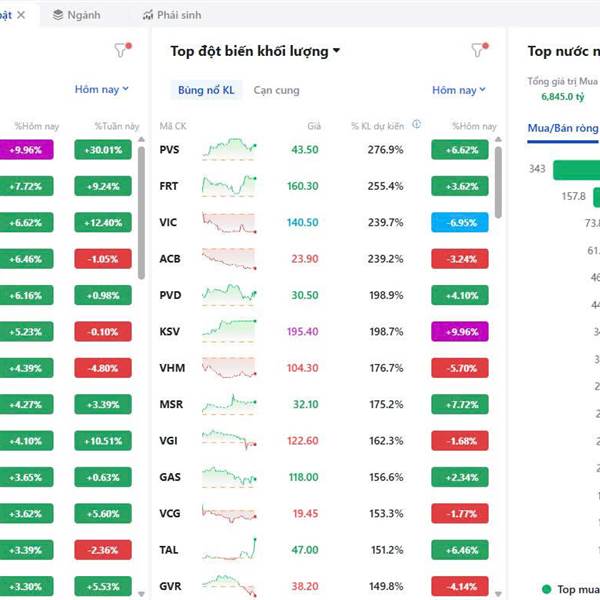The width and height of the screenshot is (600, 600).
Task: Open the VGI stock ticker
Action: [x=168, y=440]
